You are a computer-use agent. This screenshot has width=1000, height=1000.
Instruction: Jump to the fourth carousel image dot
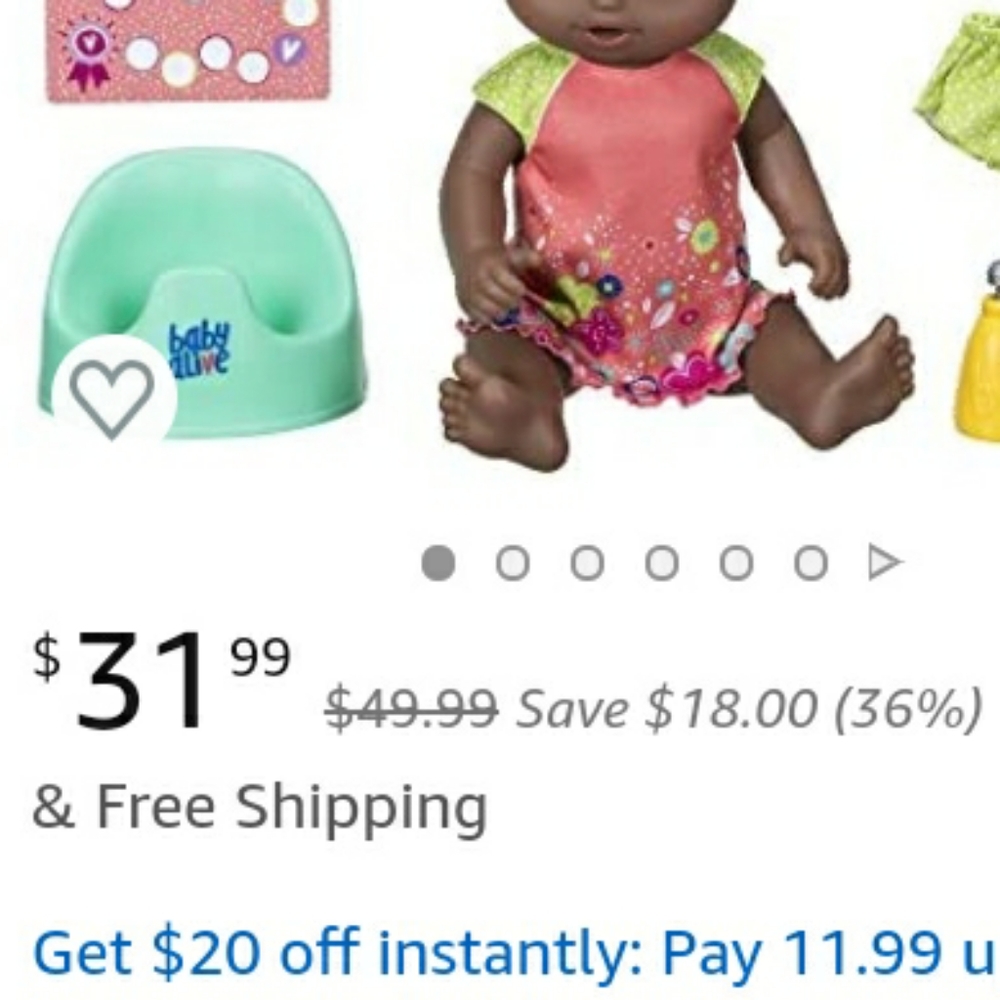(662, 563)
